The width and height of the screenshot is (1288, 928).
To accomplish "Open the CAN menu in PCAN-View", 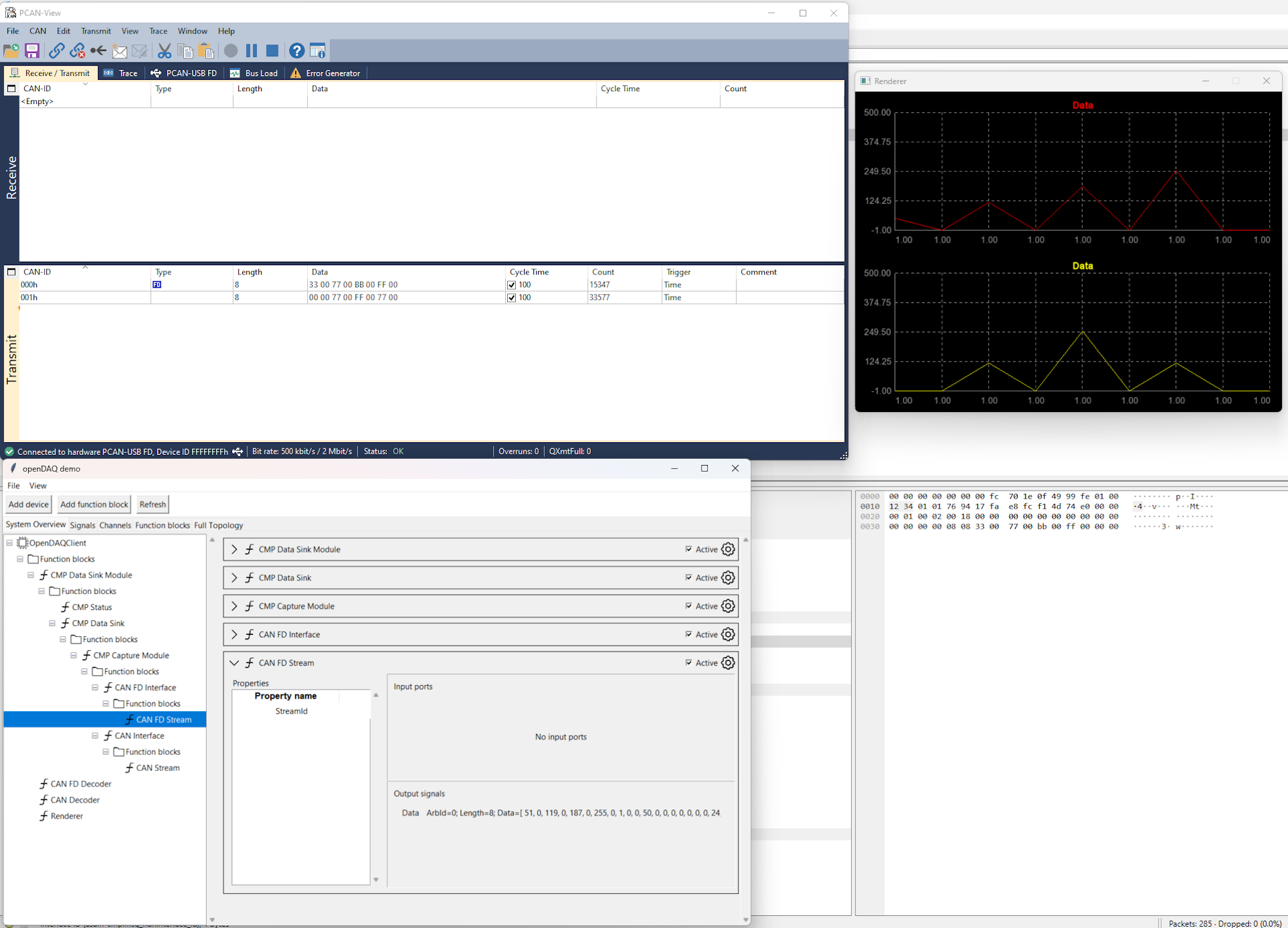I will click(38, 31).
